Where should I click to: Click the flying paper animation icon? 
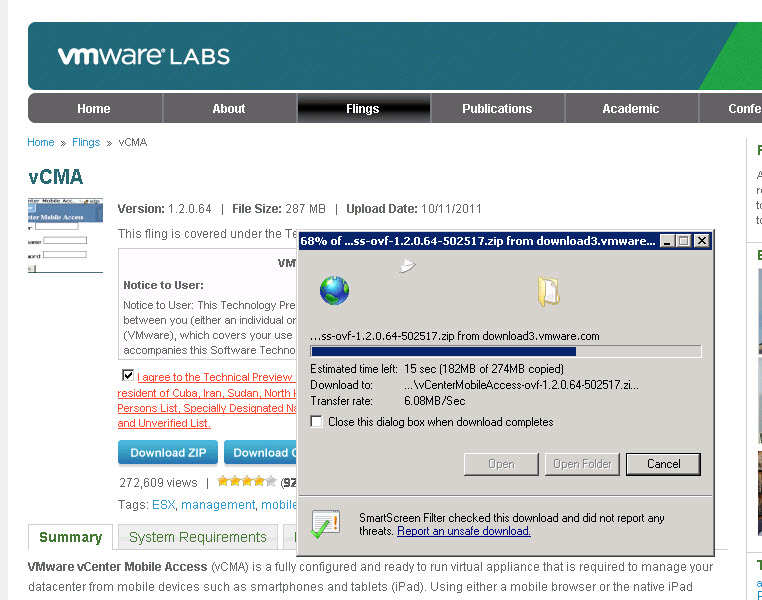click(407, 265)
